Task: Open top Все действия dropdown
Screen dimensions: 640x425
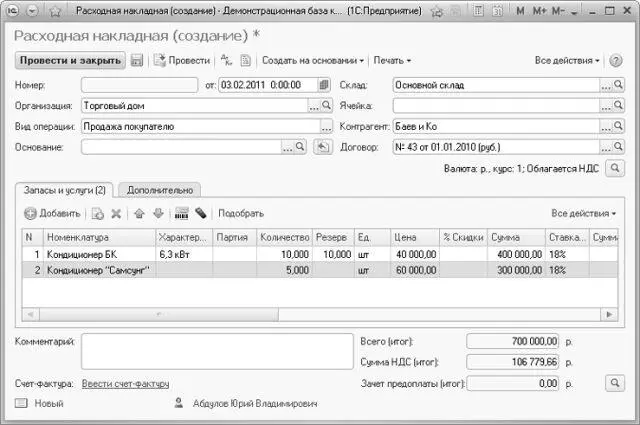Action: coord(567,60)
